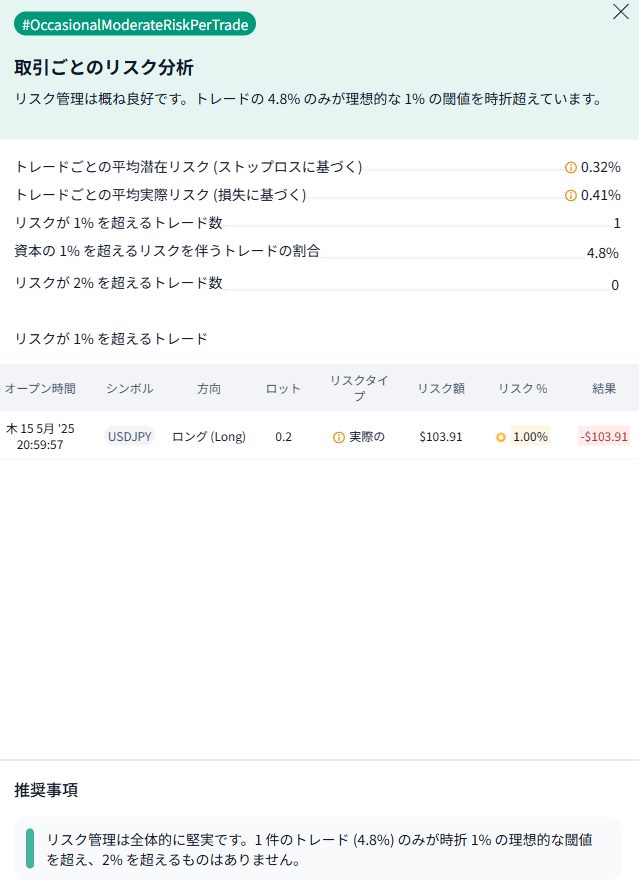Select the USDJPY symbol badge
This screenshot has height=883, width=639.
(x=130, y=436)
